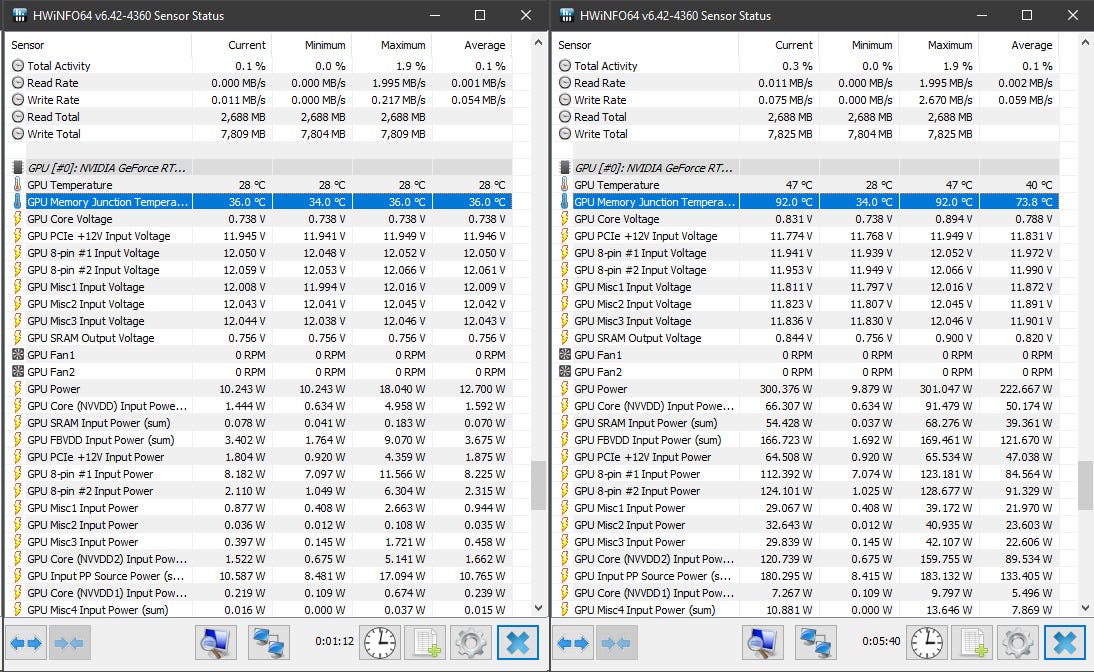Click the 12.700 W average value
This screenshot has height=672, width=1094.
click(x=483, y=389)
